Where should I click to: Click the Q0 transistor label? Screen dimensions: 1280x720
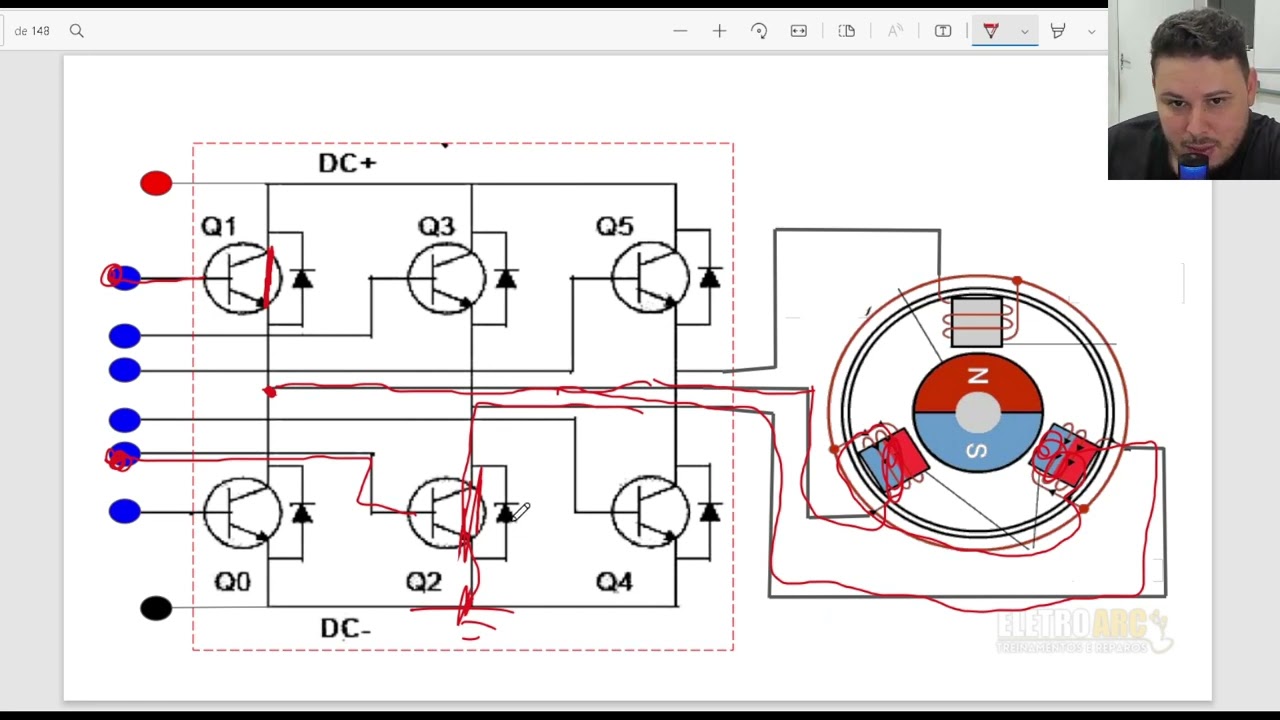coord(232,581)
